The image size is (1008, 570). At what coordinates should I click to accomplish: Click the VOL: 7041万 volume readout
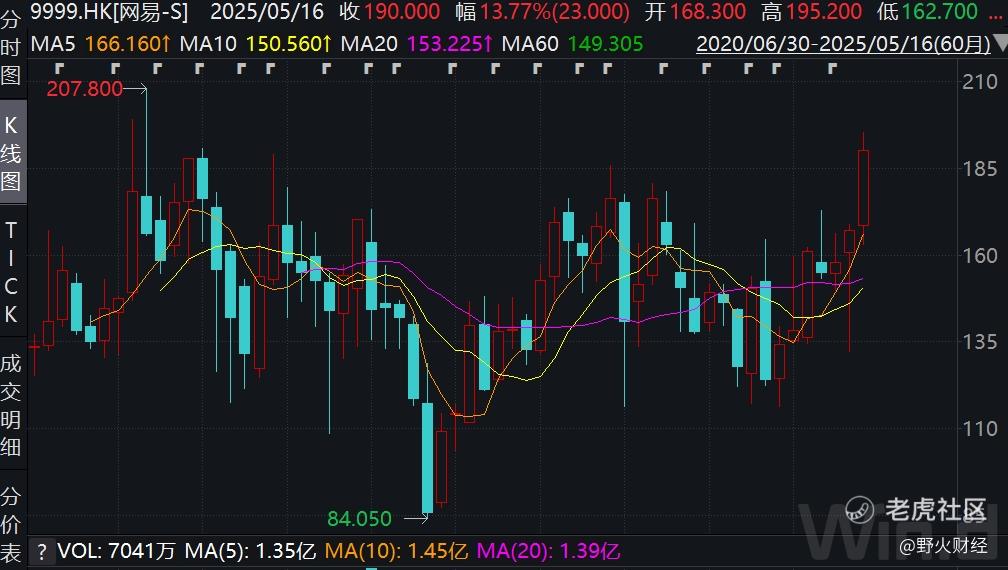click(116, 551)
